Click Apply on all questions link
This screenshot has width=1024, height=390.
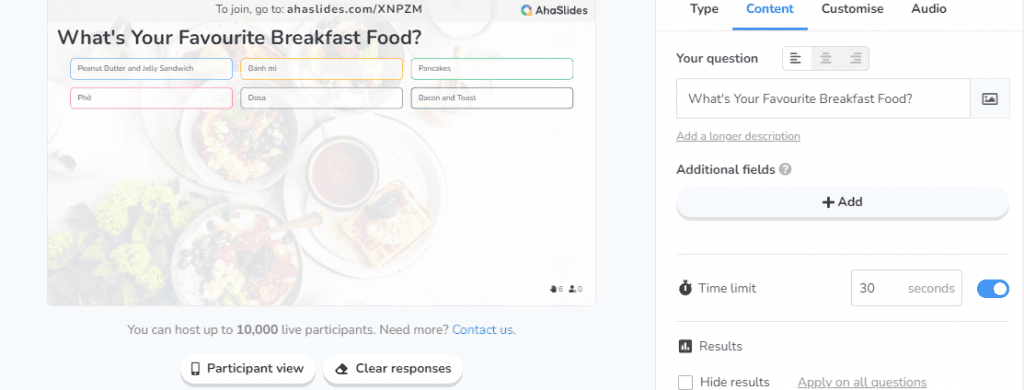pos(862,382)
